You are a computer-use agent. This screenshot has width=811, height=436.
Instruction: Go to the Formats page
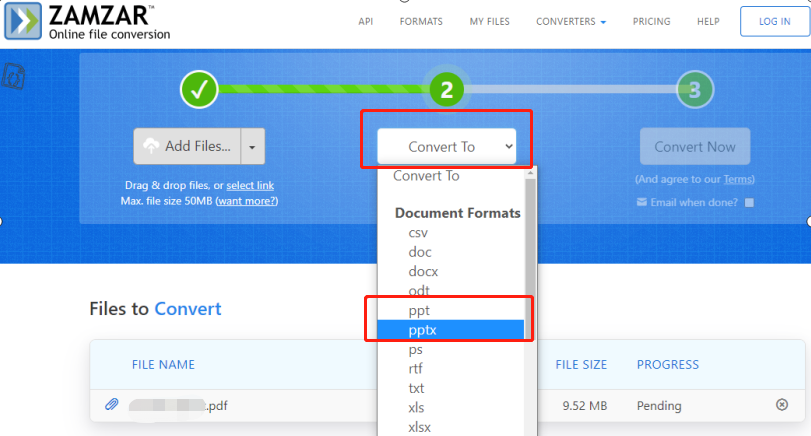pyautogui.click(x=421, y=22)
